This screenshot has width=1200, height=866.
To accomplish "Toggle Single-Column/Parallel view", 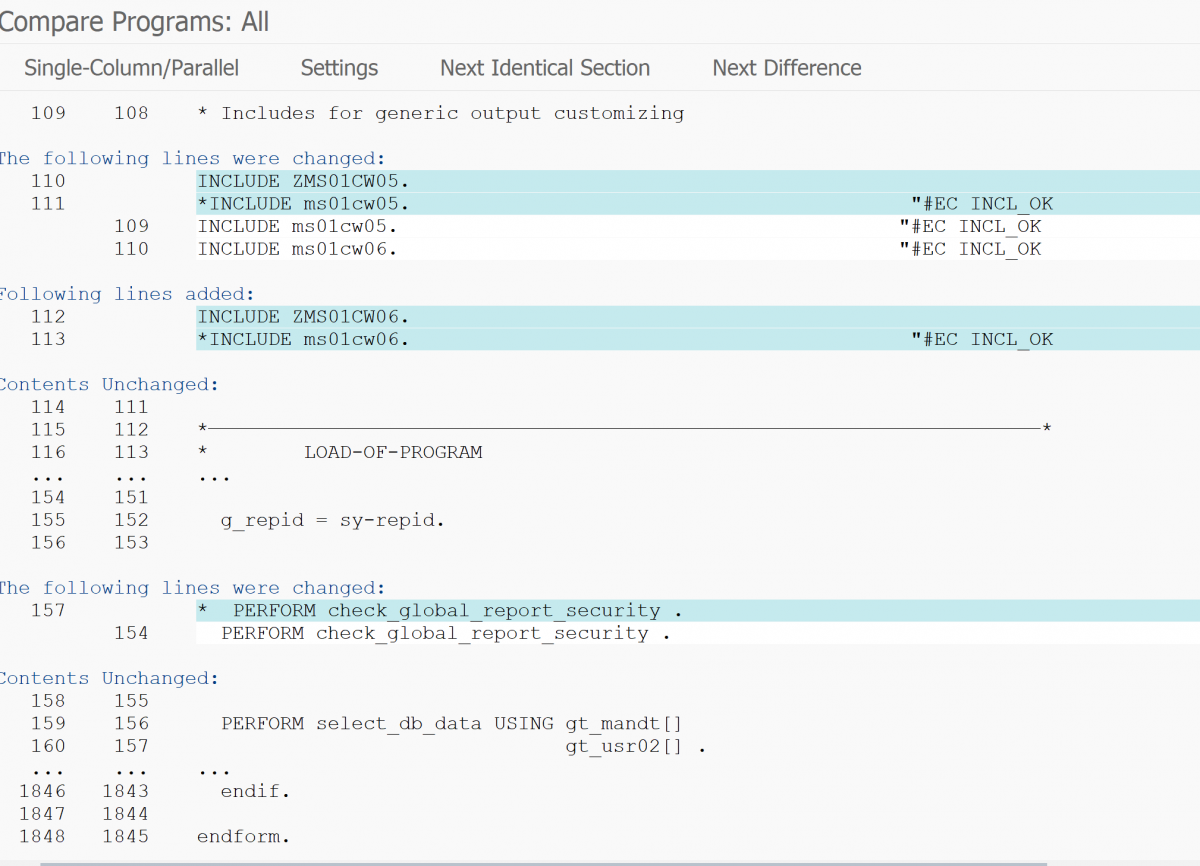I will tap(131, 68).
